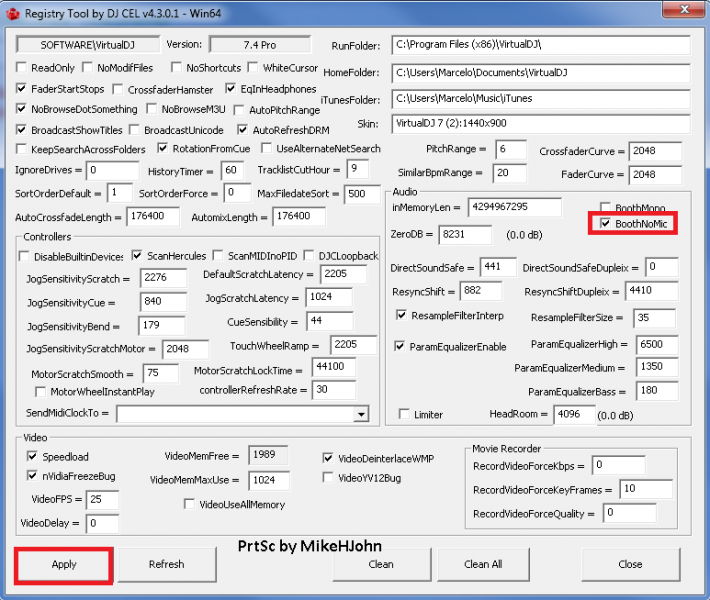Click the Skin input field
Viewport: 710px width, 600px height.
coord(541,123)
